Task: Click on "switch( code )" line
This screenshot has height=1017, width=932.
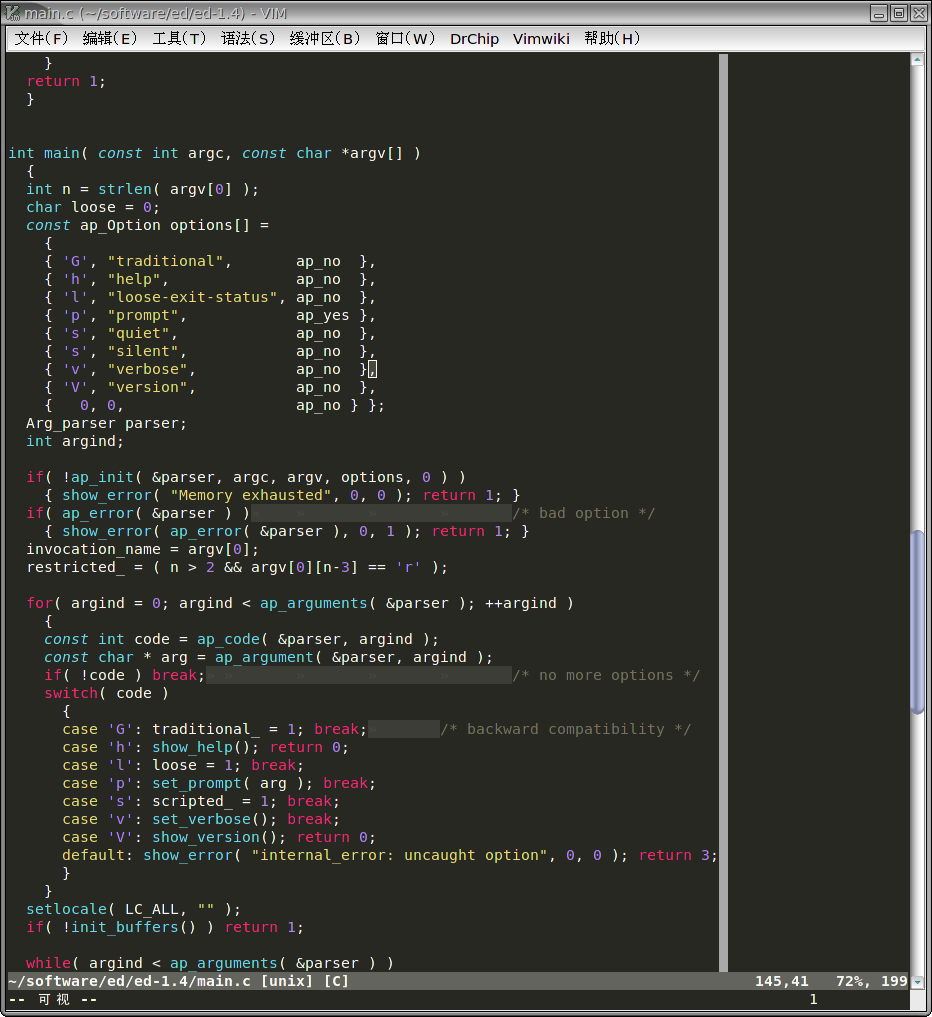Action: click(x=106, y=693)
